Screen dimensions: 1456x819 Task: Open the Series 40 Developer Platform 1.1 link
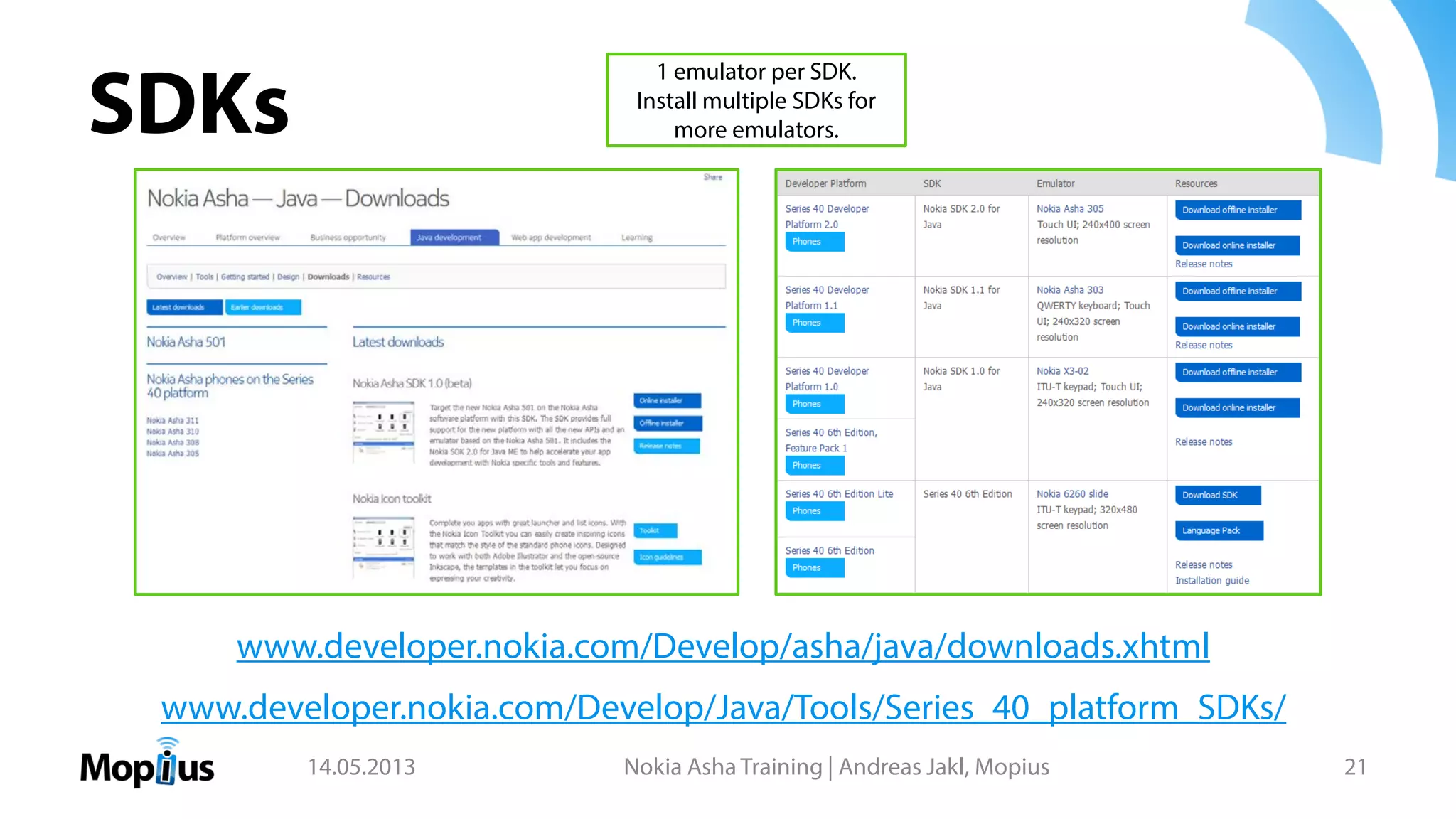[x=827, y=297]
